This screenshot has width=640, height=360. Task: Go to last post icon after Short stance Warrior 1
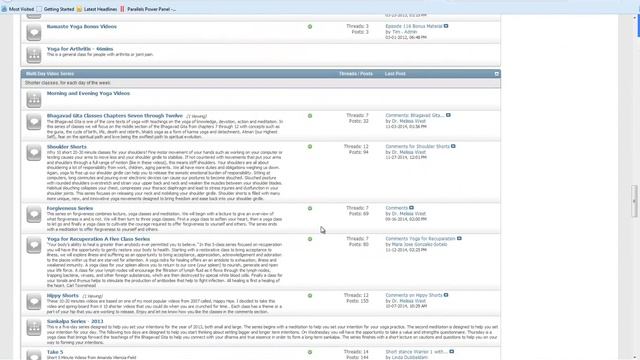click(x=451, y=351)
